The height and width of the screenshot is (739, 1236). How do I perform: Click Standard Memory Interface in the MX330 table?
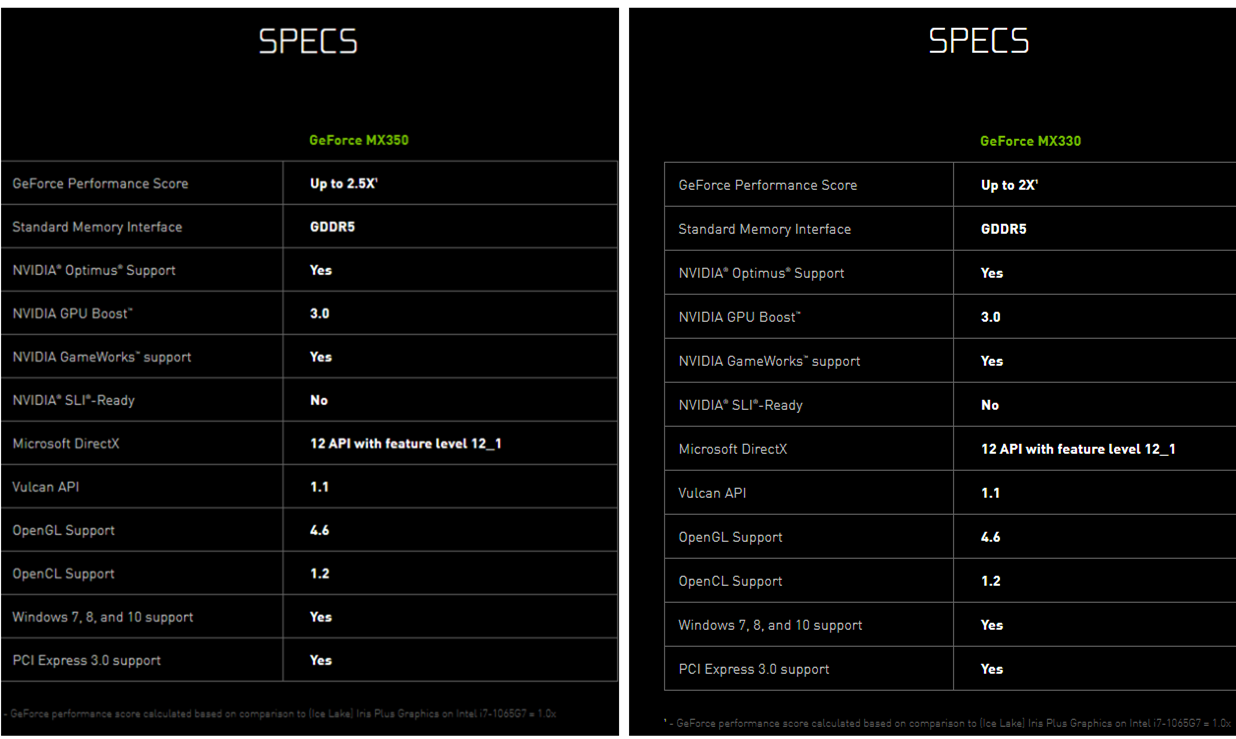(x=764, y=229)
